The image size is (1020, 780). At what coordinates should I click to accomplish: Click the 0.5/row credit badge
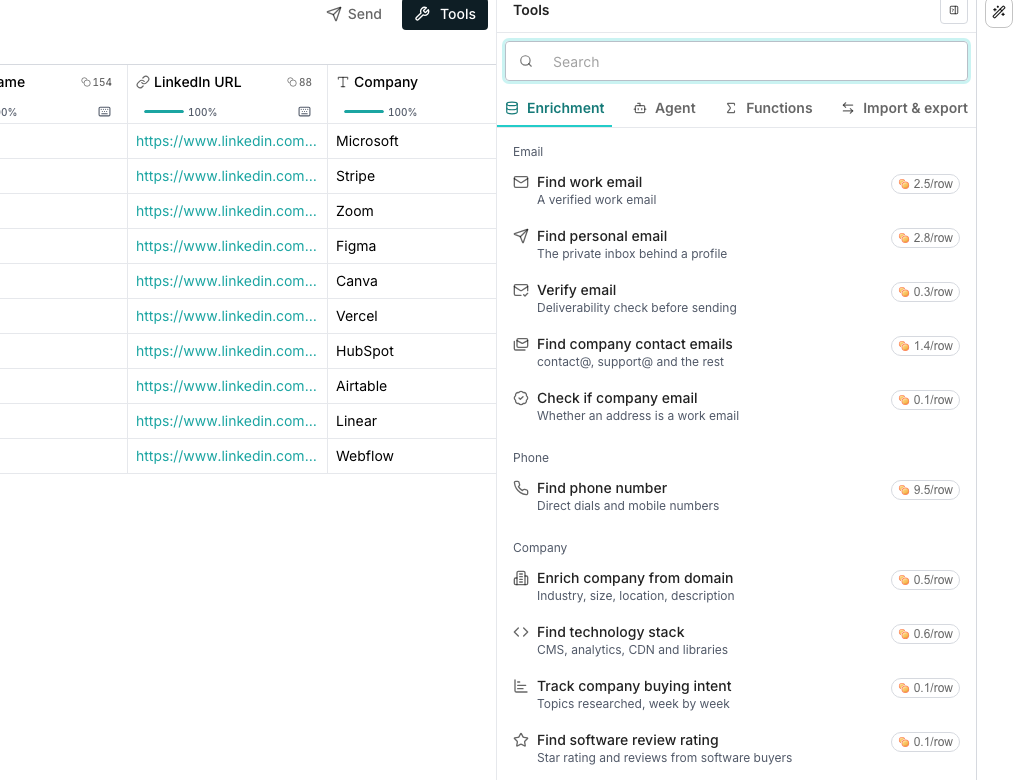(x=925, y=580)
